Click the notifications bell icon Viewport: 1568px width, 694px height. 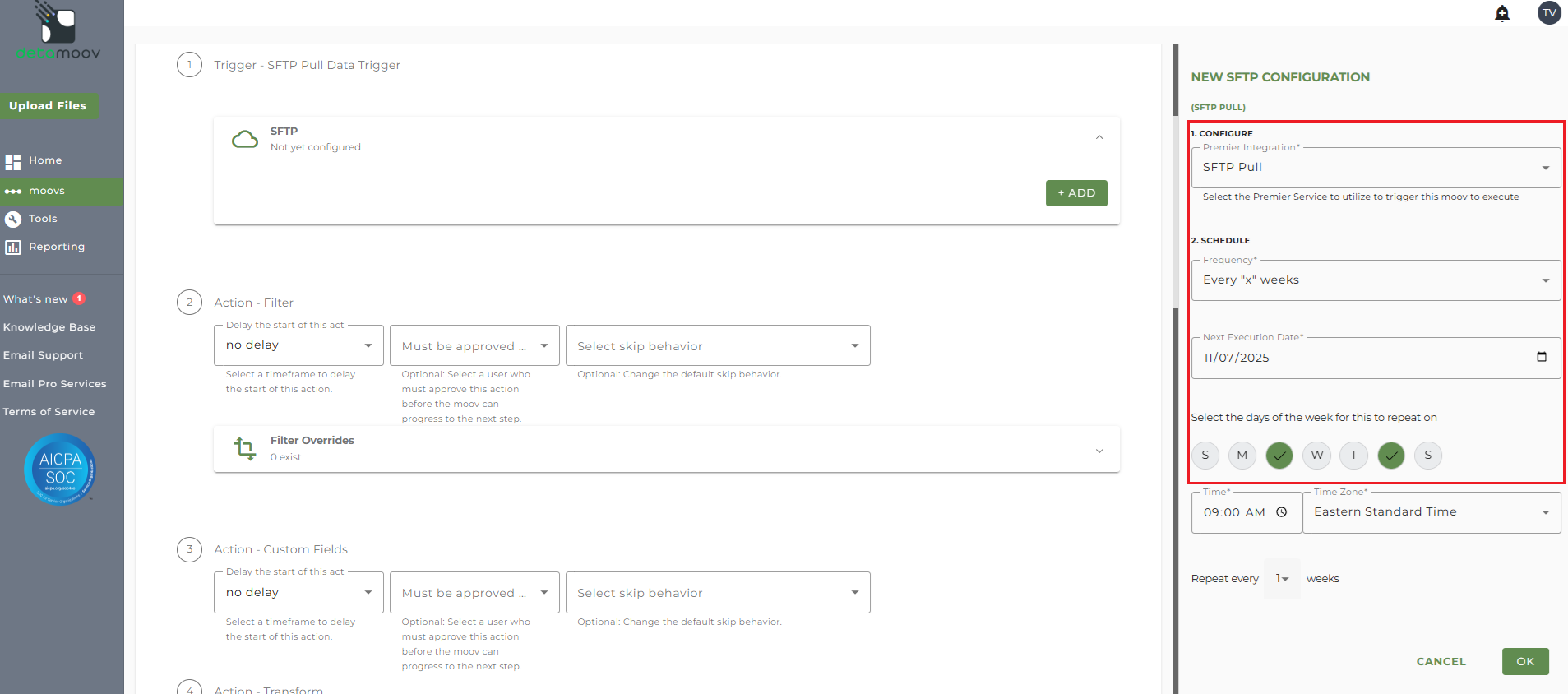1502,13
